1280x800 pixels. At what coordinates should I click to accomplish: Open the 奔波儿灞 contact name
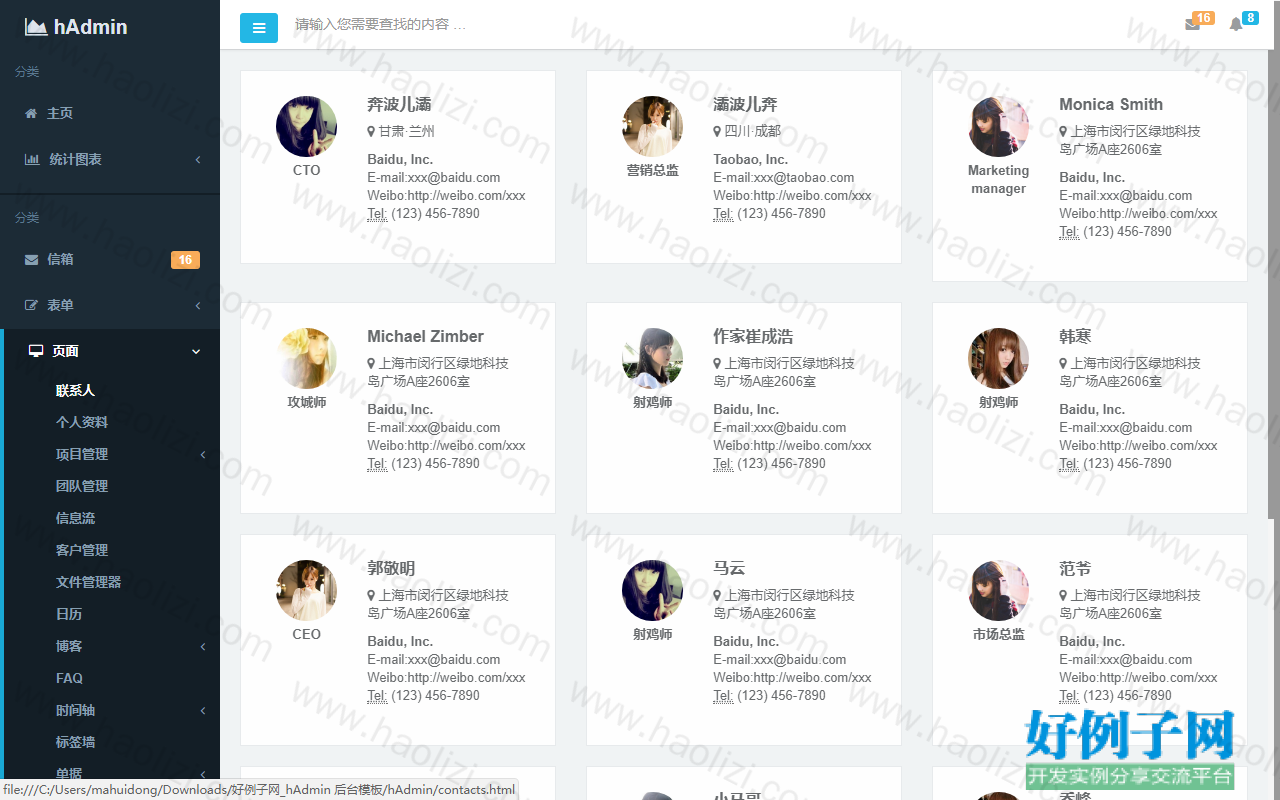tap(399, 105)
